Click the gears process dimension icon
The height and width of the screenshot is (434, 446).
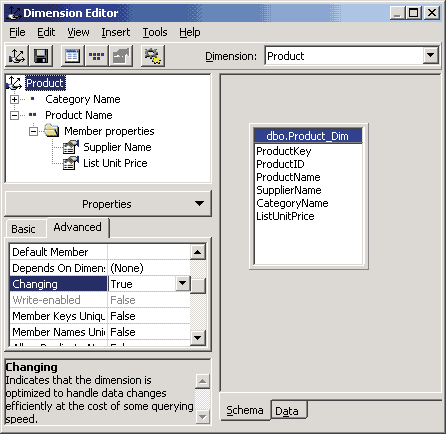153,56
